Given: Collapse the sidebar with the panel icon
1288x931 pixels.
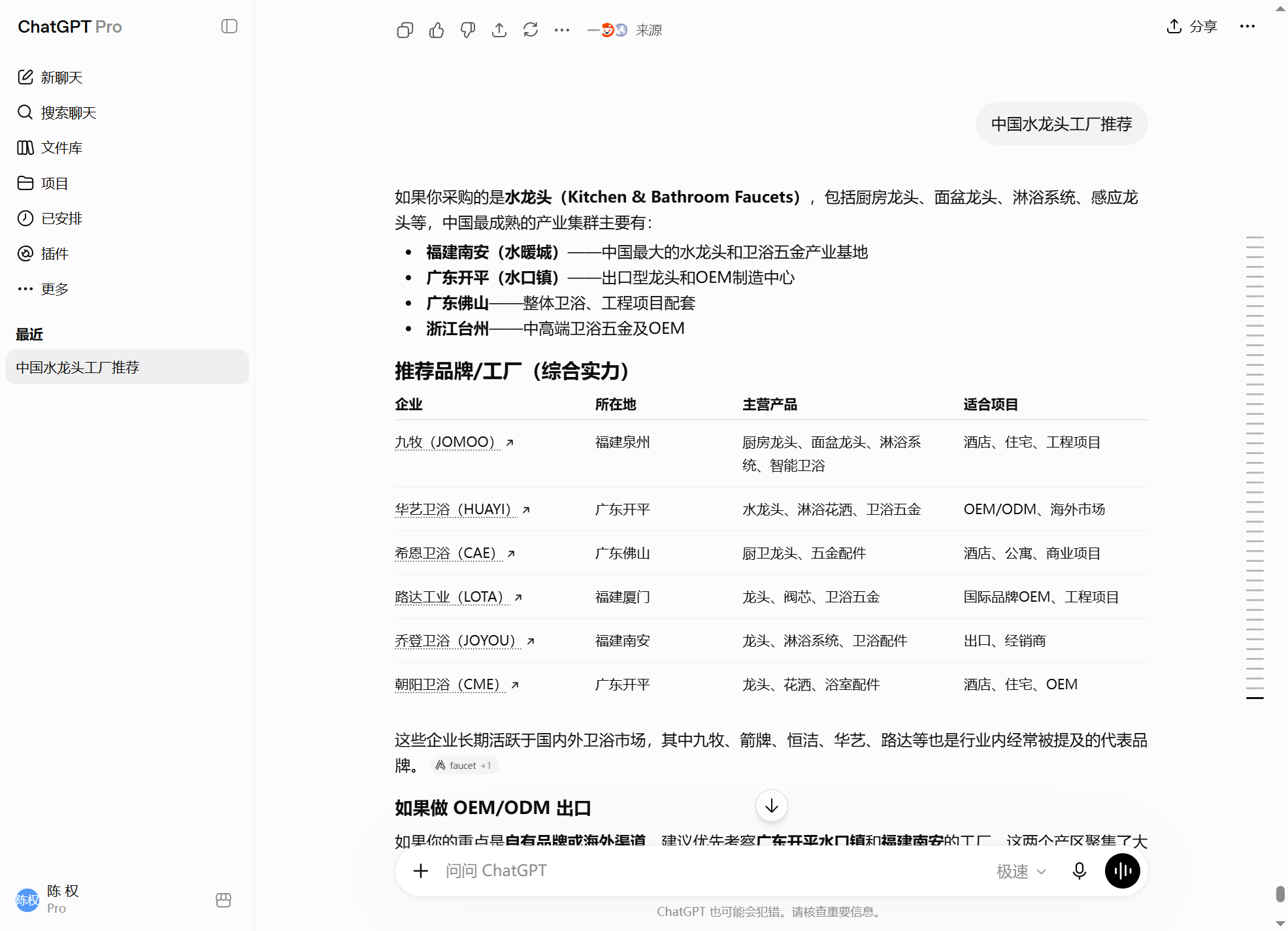Looking at the screenshot, I should click(x=229, y=27).
